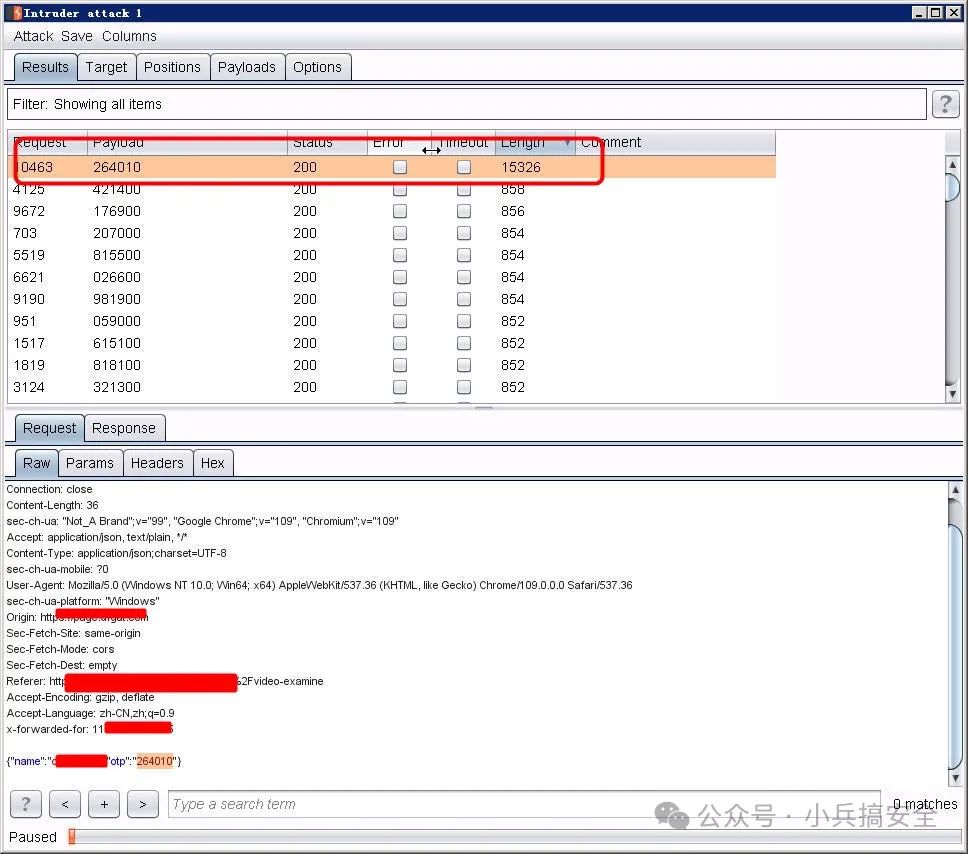
Task: Toggle Error checkbox for payload 176900
Action: (400, 211)
